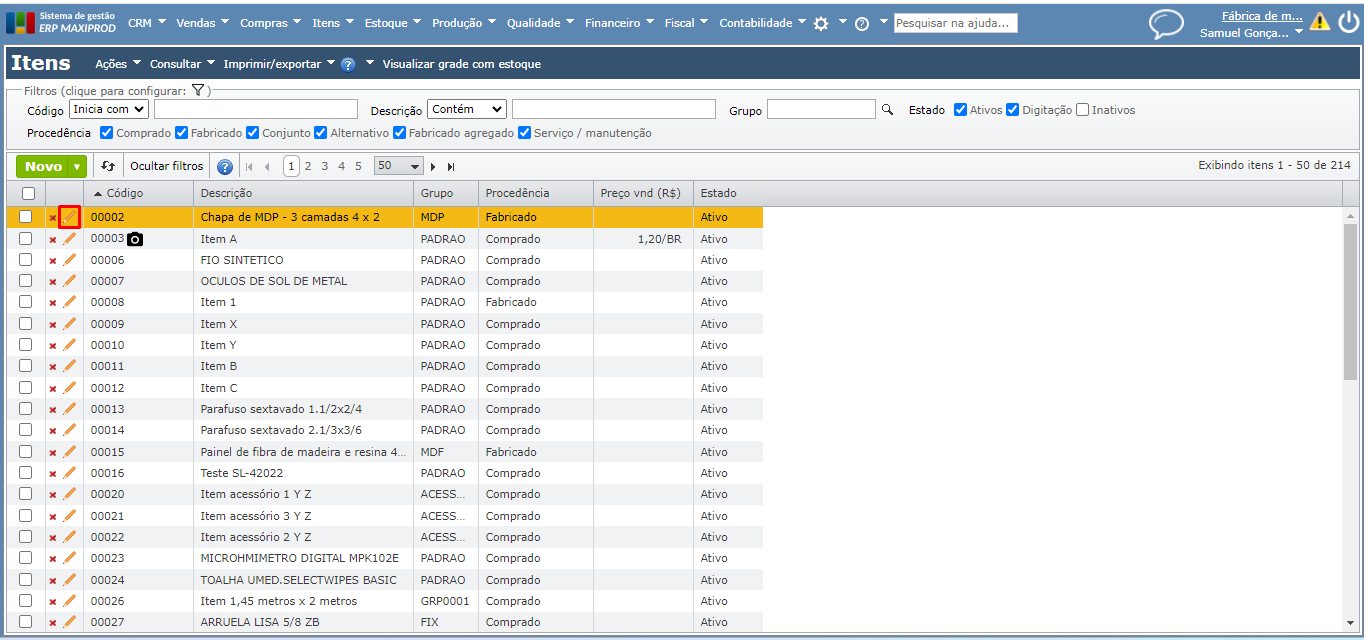Click 'Visualizar grade com estoque' link
This screenshot has height=640, width=1364.
tap(461, 64)
